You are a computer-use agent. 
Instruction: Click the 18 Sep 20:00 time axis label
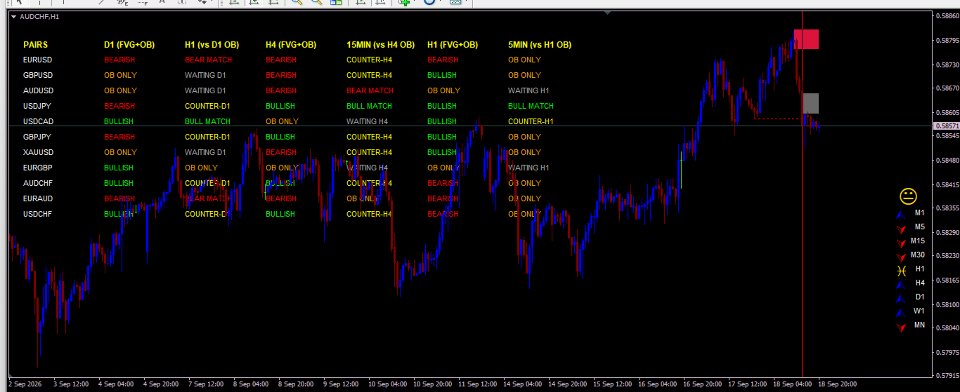coord(838,384)
